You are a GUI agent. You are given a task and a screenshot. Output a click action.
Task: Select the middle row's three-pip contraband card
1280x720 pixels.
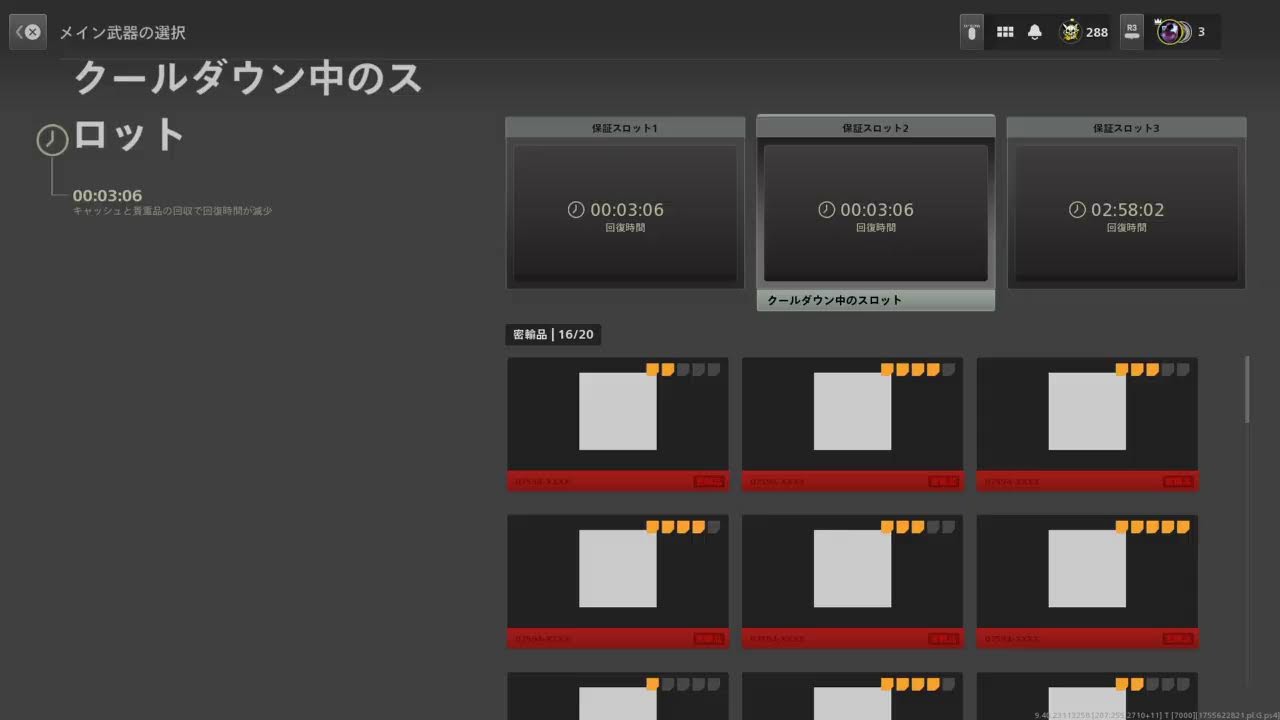[852, 582]
